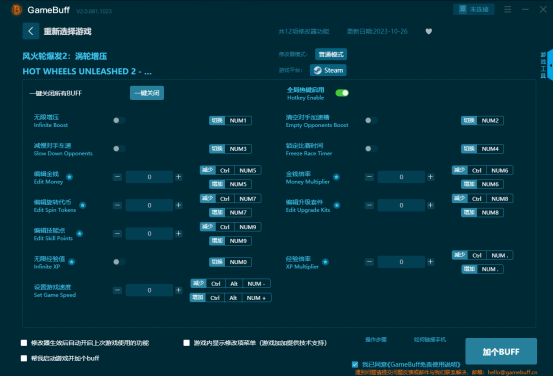Decrease the XP Multiplier value

[369, 262]
